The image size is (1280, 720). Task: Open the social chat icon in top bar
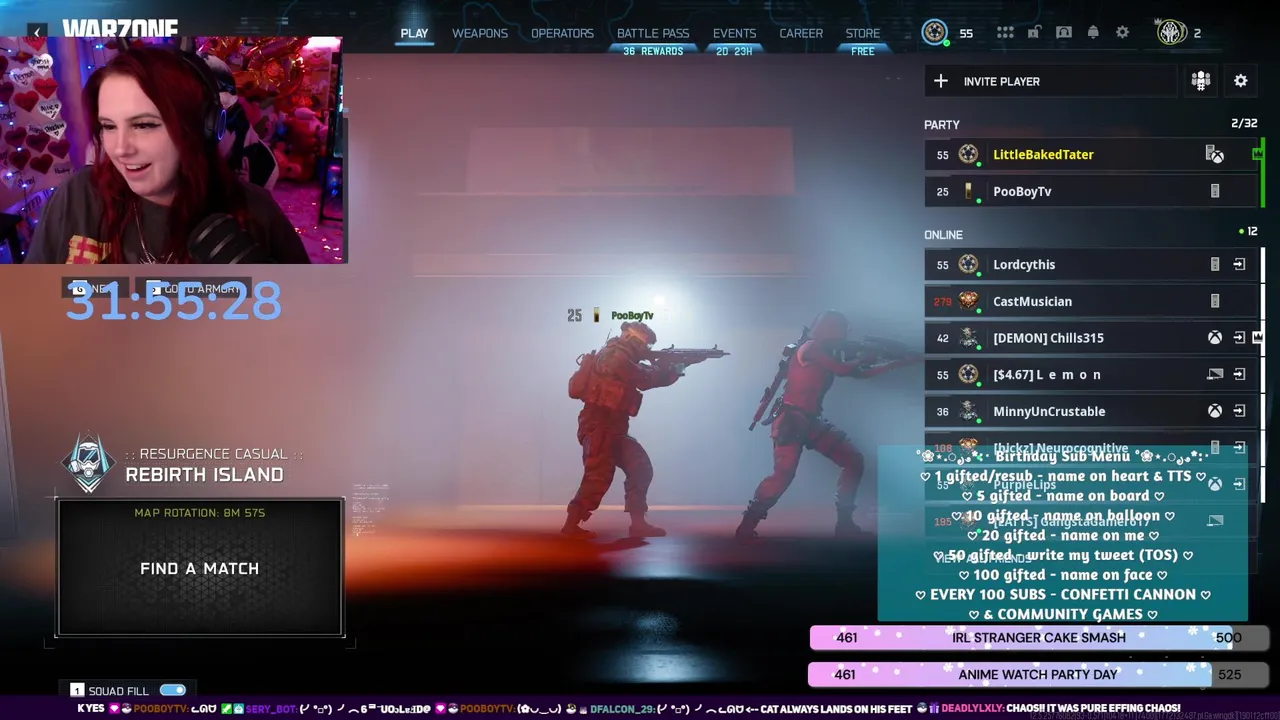tap(1064, 33)
